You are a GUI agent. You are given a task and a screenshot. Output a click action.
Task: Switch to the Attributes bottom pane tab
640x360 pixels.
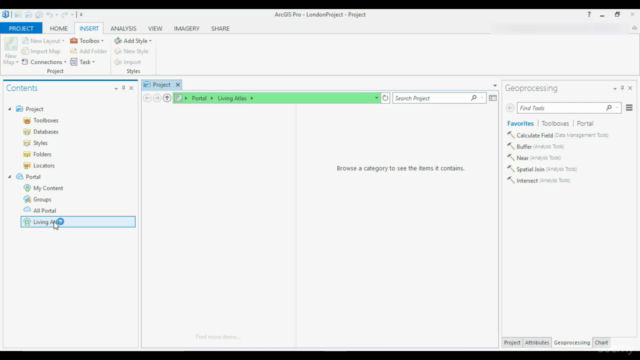point(537,342)
